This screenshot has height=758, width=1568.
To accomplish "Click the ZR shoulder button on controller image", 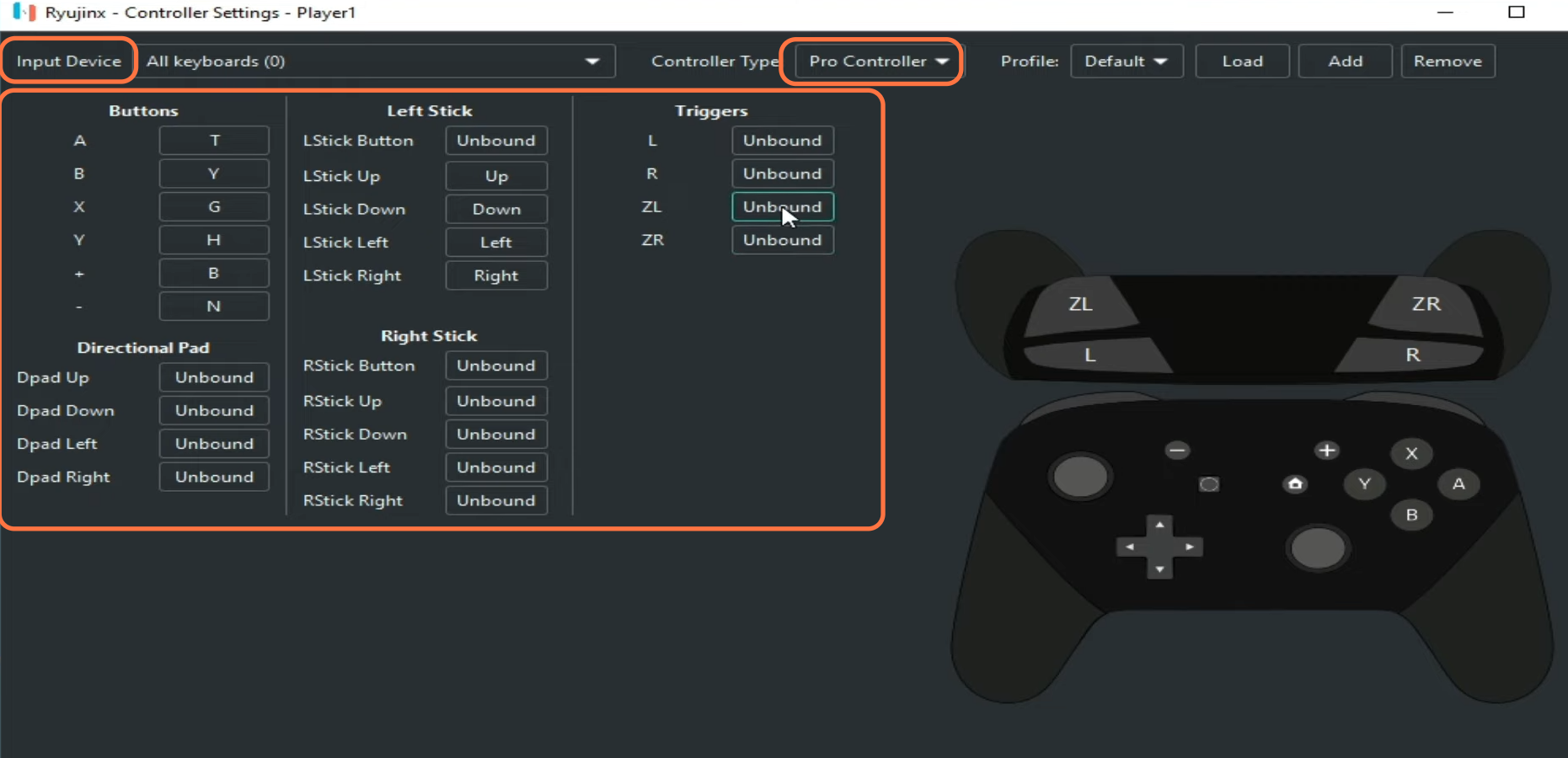I will [1426, 305].
